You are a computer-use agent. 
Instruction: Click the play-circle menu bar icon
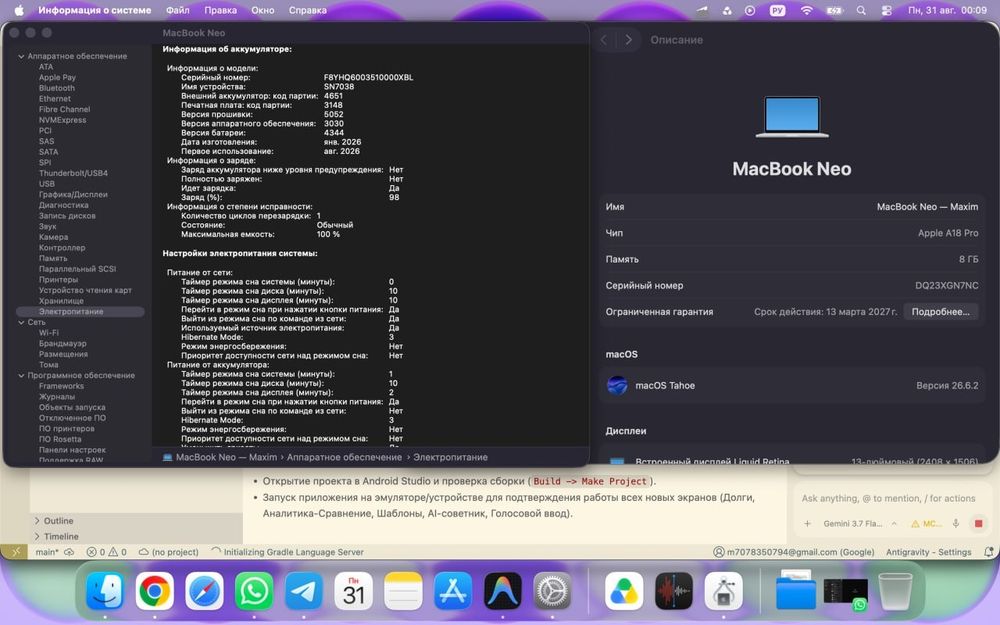[x=750, y=10]
